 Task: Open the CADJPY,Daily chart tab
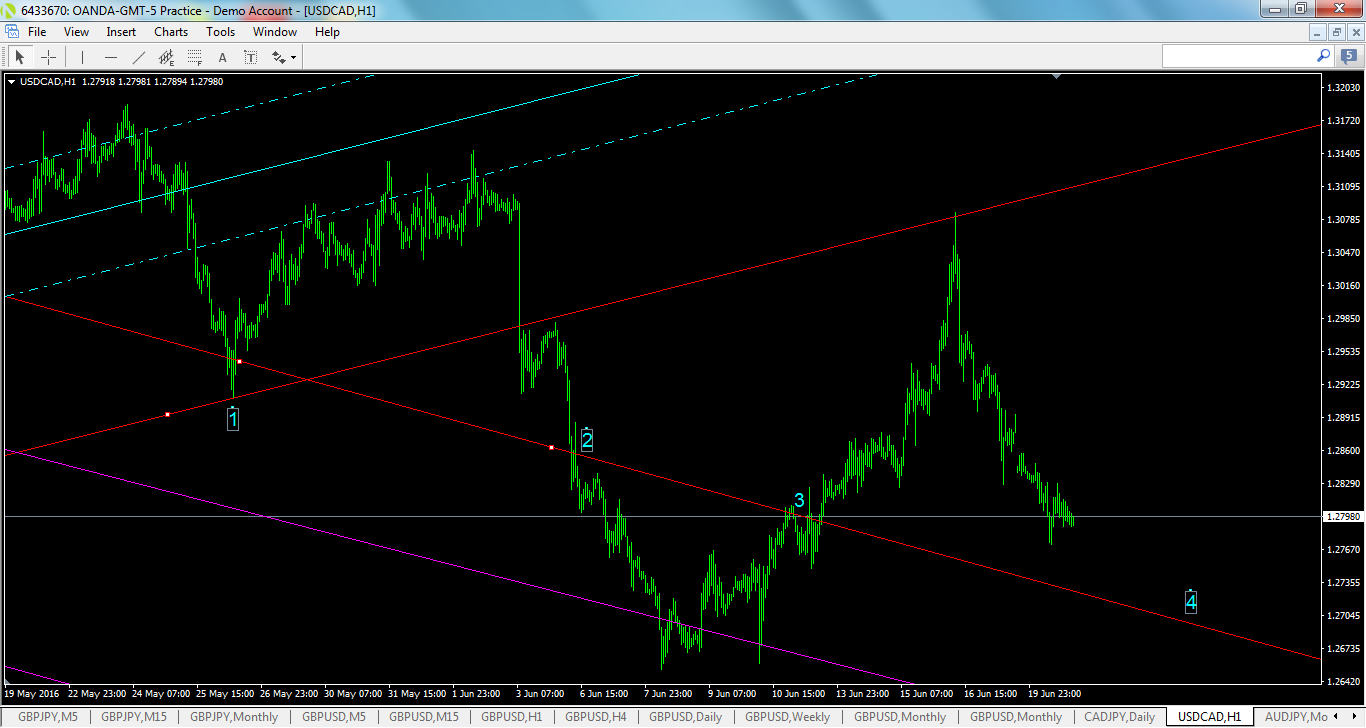(1118, 716)
